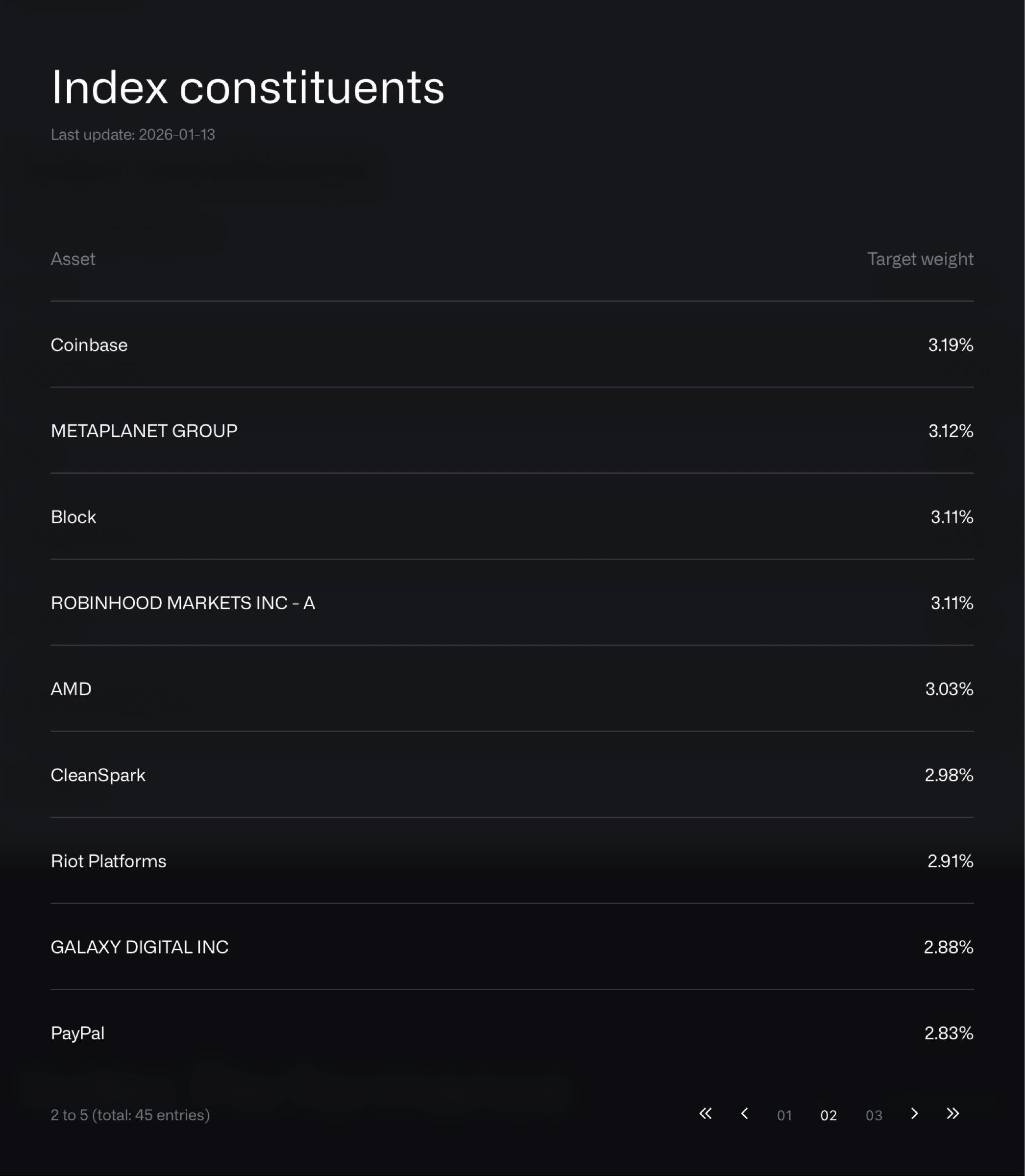Click the Index constituents heading
This screenshot has height=1176, width=1025.
tap(247, 88)
